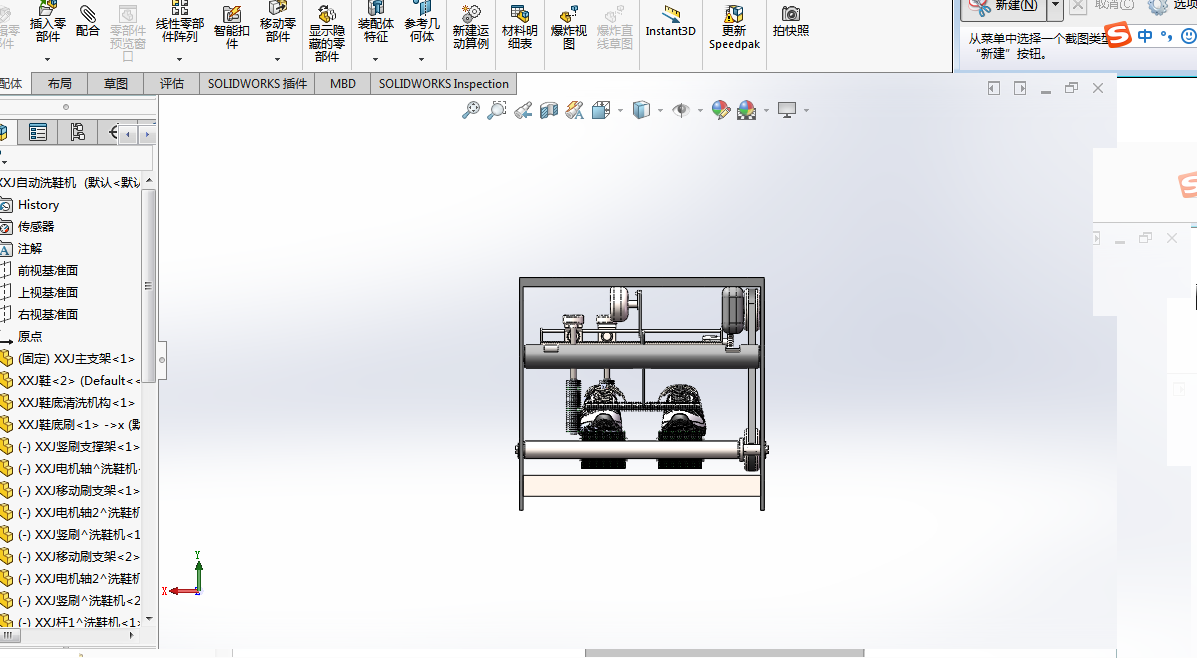Toggle Sogou punctuation mode
Image resolution: width=1197 pixels, height=658 pixels.
tap(1166, 35)
